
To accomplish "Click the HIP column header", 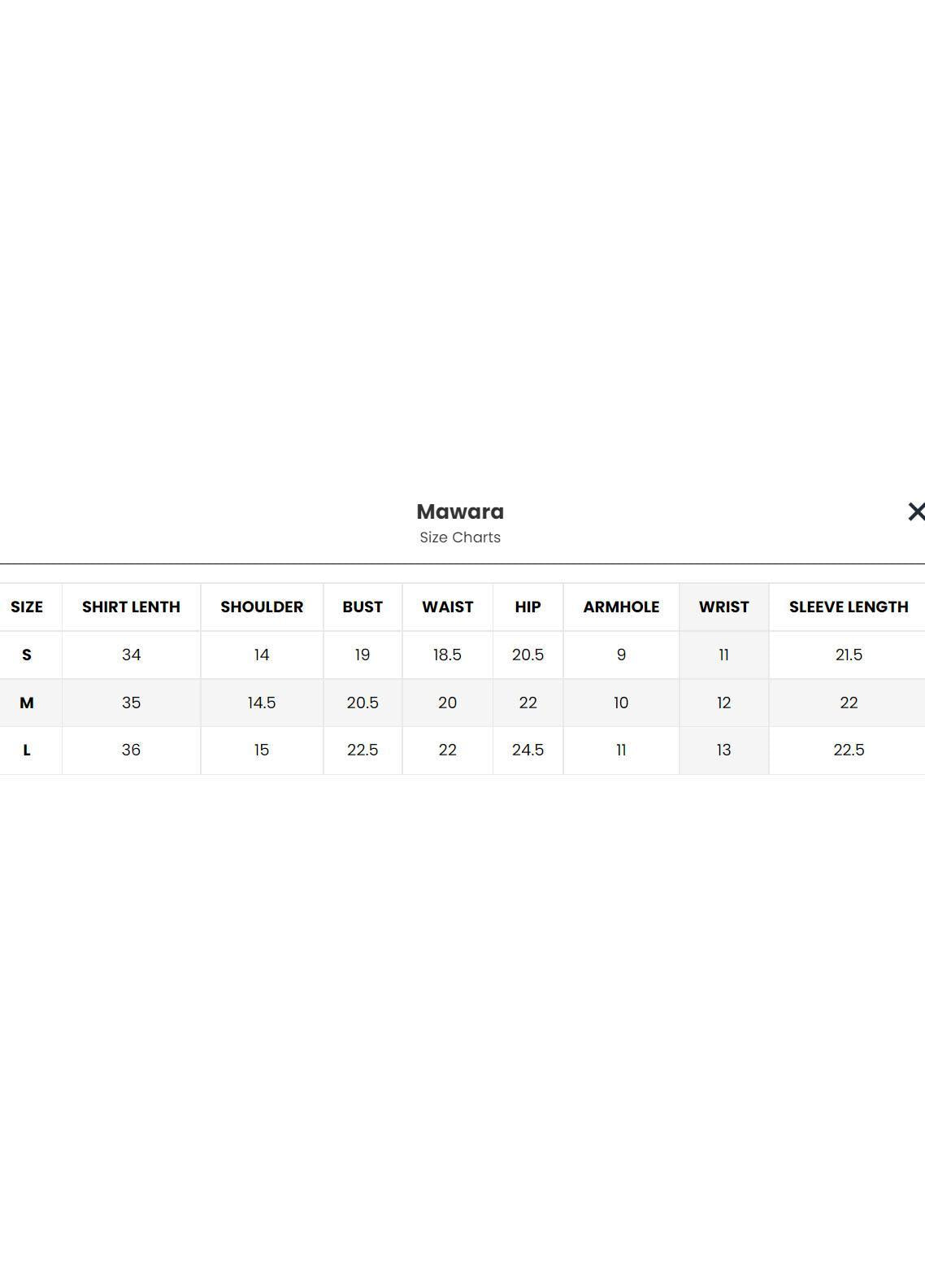I will pyautogui.click(x=528, y=607).
